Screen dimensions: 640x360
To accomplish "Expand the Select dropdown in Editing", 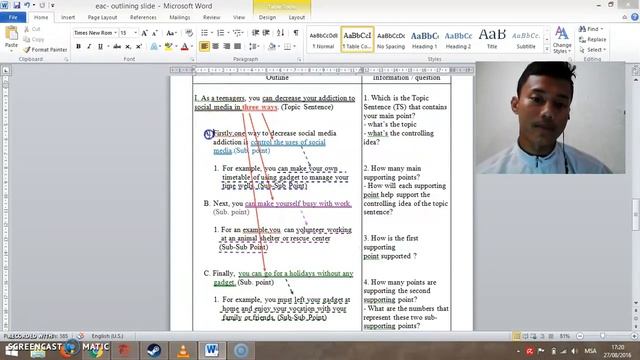I will [x=592, y=50].
